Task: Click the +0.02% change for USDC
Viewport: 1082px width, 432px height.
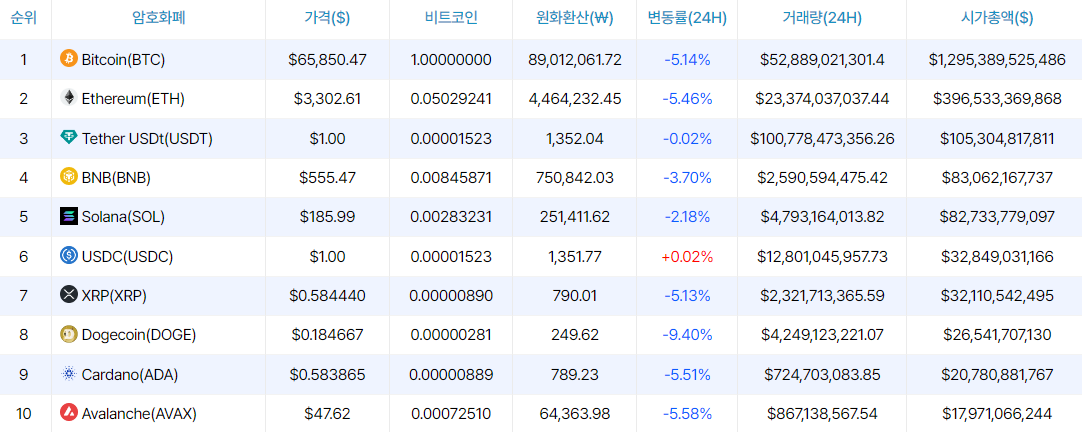Action: (x=687, y=257)
